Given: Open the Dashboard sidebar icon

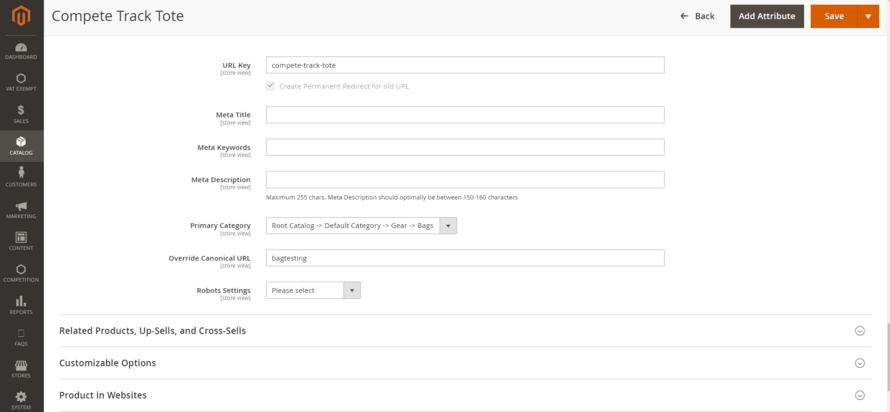Looking at the screenshot, I should [x=21, y=51].
